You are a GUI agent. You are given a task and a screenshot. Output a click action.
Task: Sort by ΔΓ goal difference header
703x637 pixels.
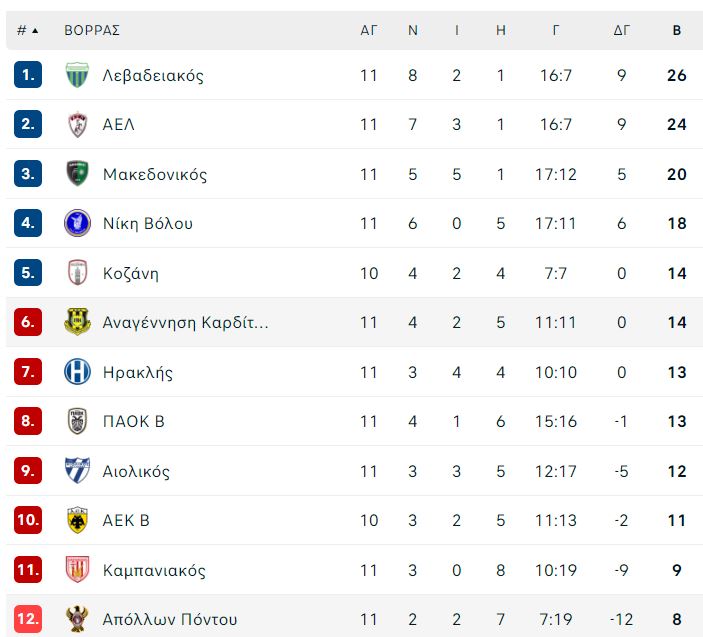(621, 30)
